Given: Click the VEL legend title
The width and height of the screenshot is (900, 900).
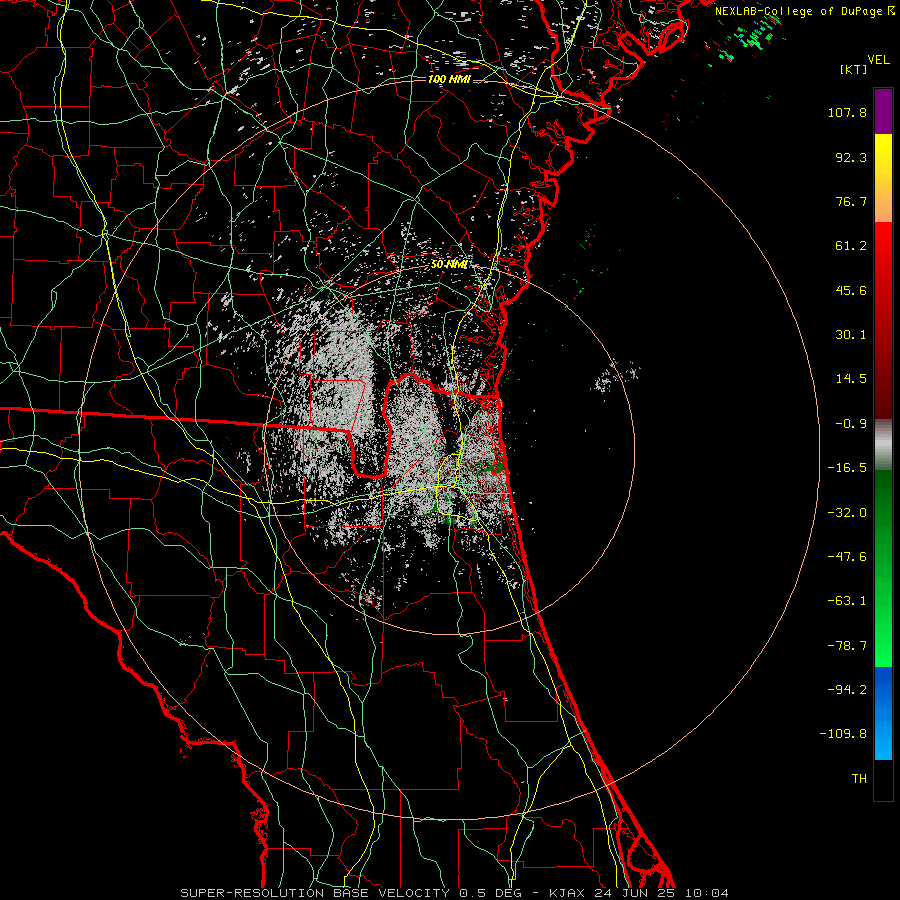Looking at the screenshot, I should coord(879,60).
